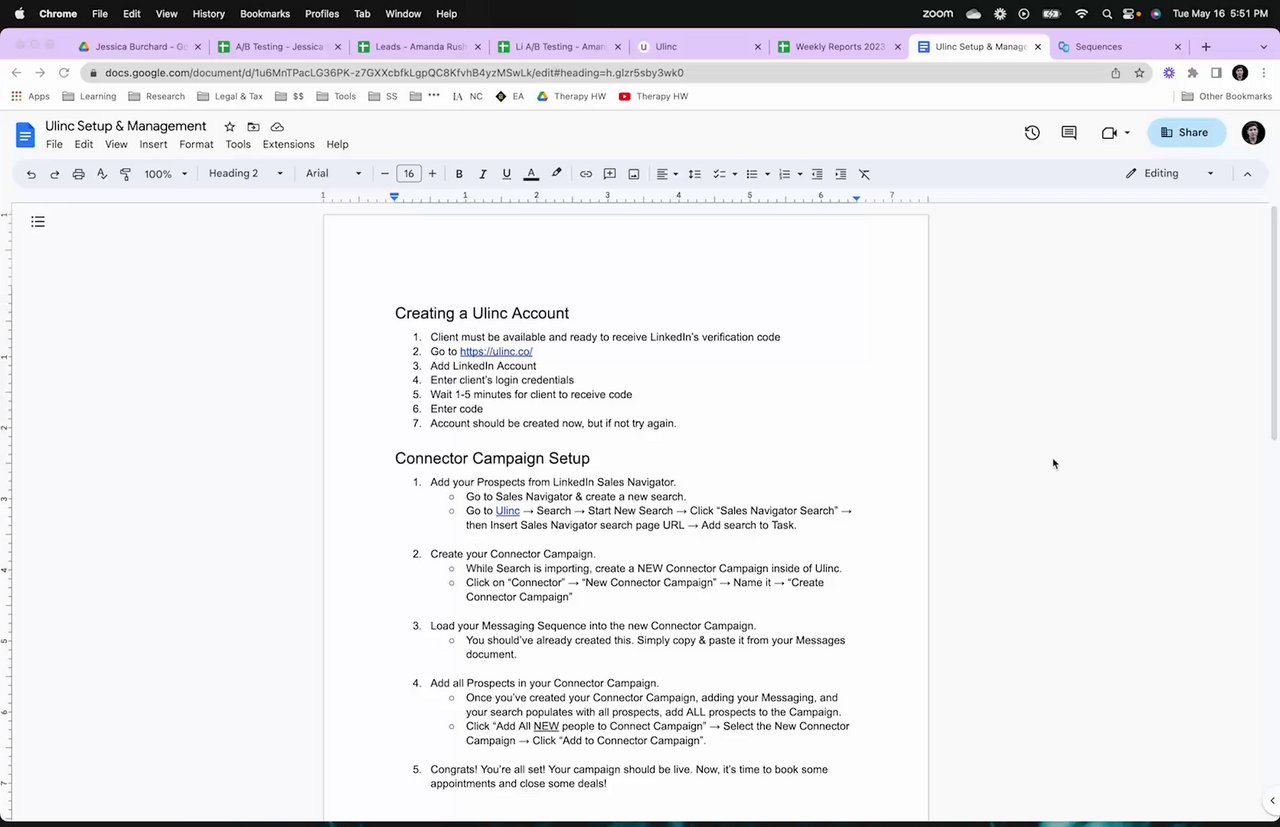Open the zoom level dropdown at 100%
Image resolution: width=1280 pixels, height=827 pixels.
166,174
